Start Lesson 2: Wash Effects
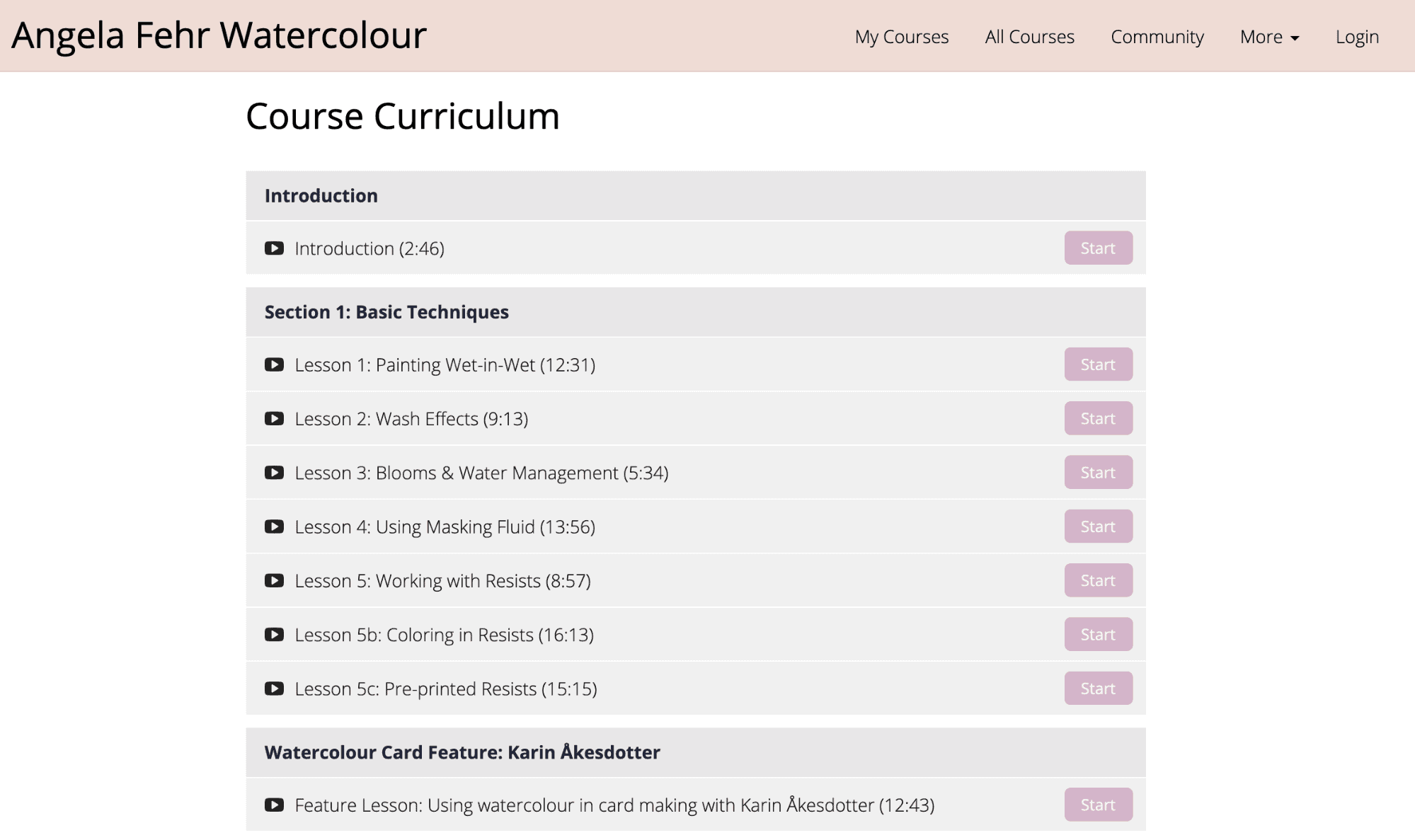Screen dimensions: 1415x840 pyautogui.click(x=1098, y=418)
